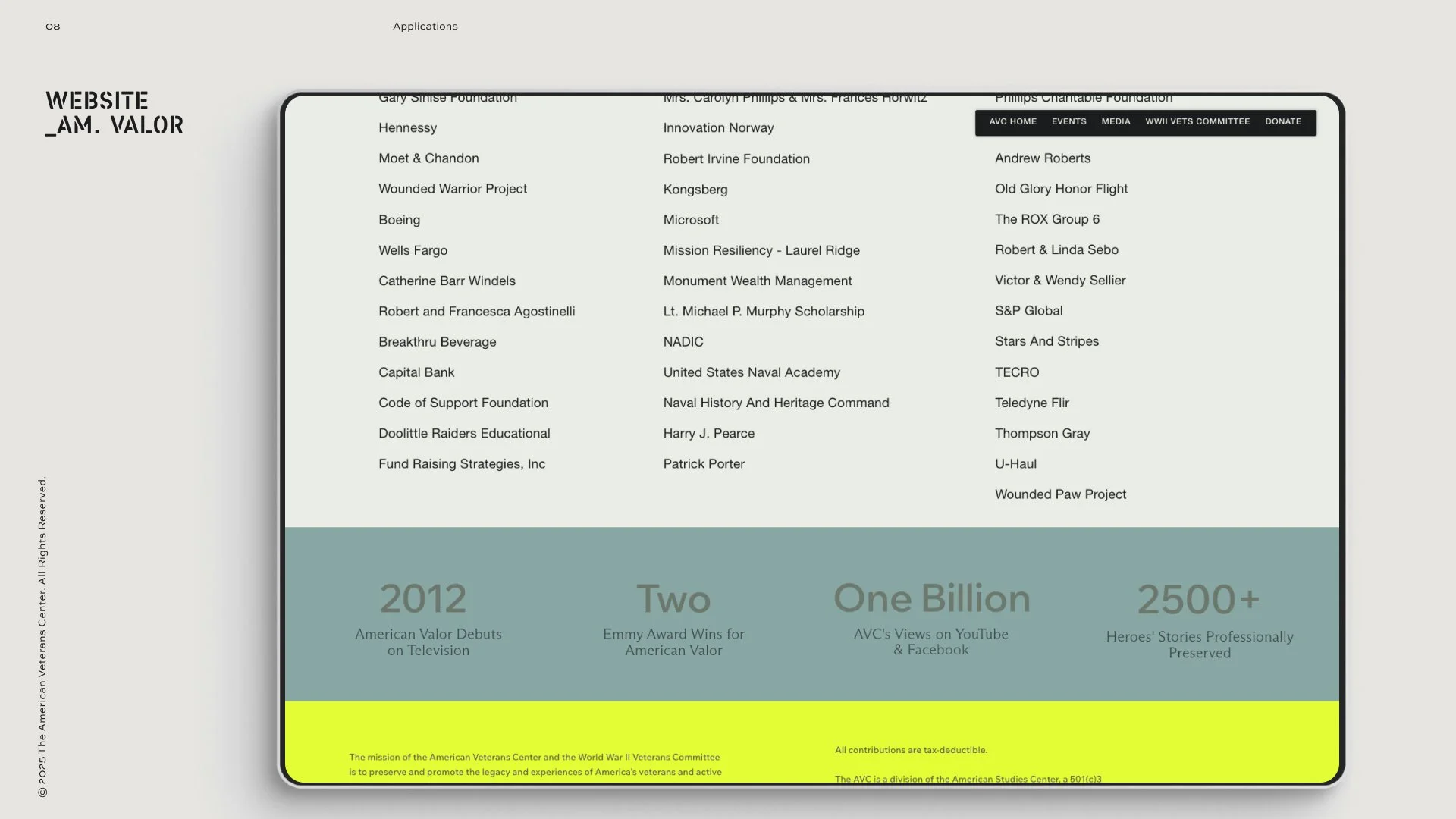The height and width of the screenshot is (819, 1456).
Task: Click United States Naval Academy
Action: [752, 372]
